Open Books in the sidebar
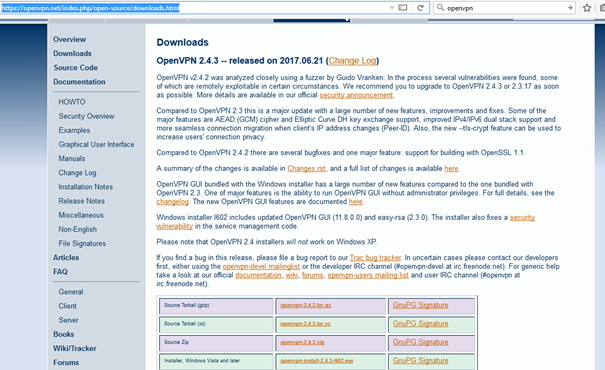The image size is (605, 370). point(63,334)
